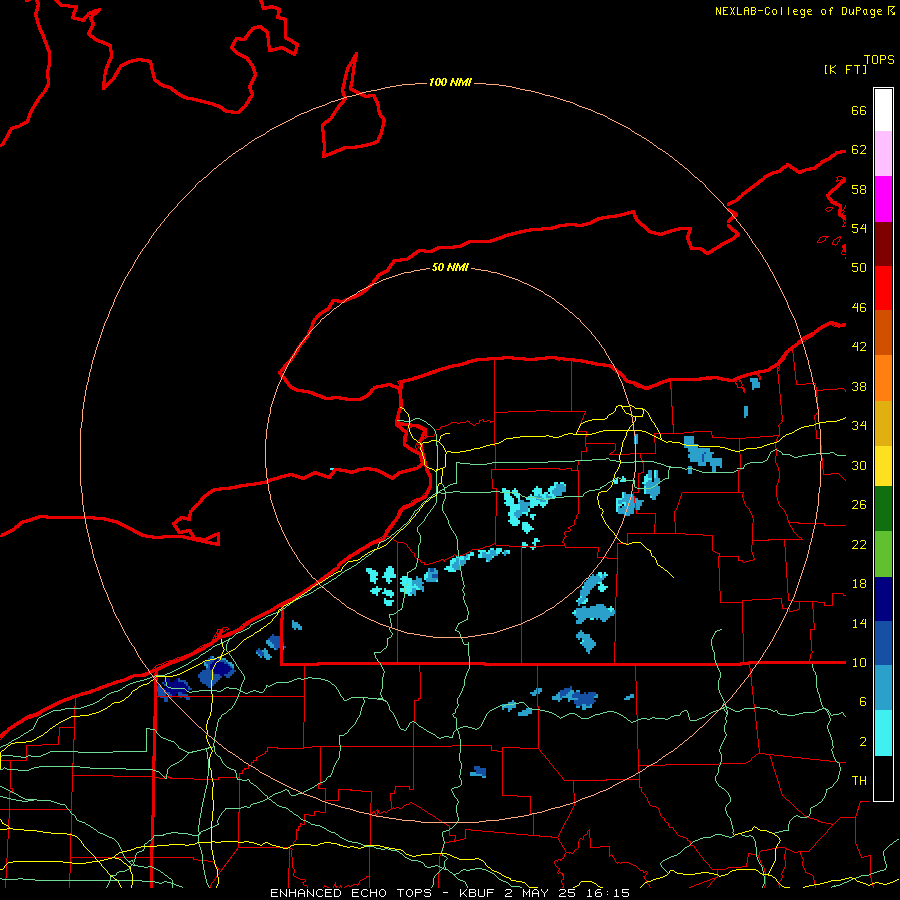This screenshot has height=900, width=900.
Task: Click the legend value 46
Action: pos(859,308)
